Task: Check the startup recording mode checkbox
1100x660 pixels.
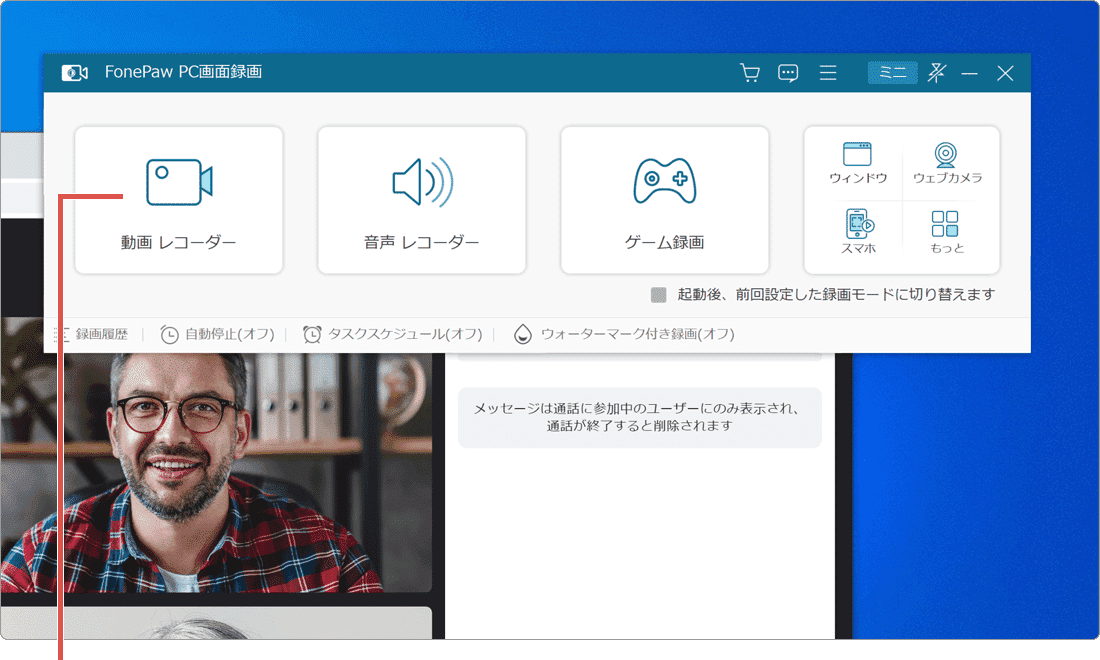Action: (658, 294)
